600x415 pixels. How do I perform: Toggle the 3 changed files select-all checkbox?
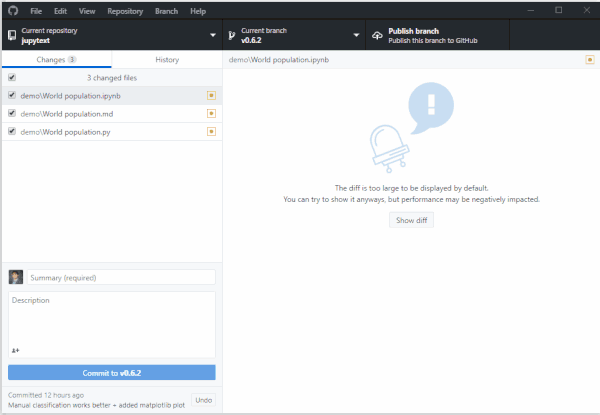pyautogui.click(x=12, y=77)
